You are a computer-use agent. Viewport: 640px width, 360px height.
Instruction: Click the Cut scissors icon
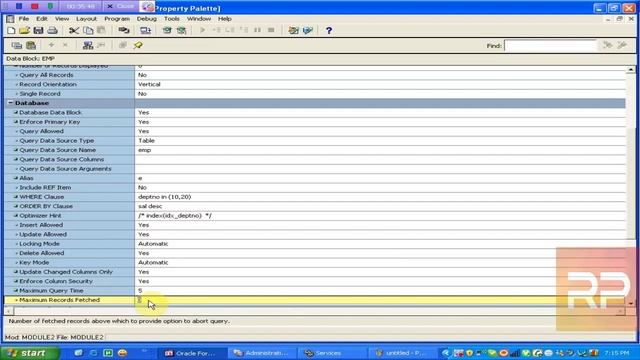(74, 31)
